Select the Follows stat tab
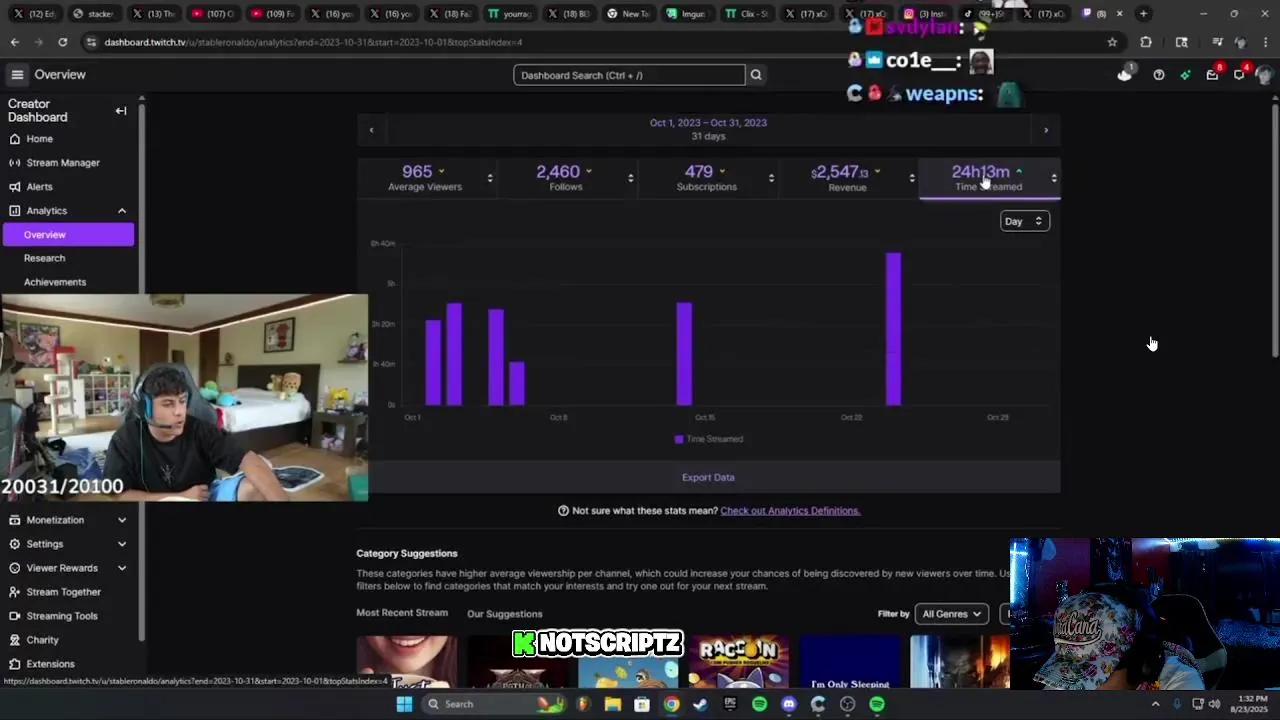This screenshot has height=720, width=1280. (565, 178)
